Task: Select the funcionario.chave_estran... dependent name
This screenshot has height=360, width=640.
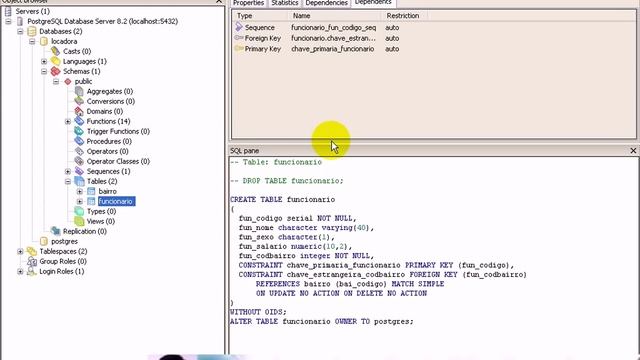Action: coord(333,38)
